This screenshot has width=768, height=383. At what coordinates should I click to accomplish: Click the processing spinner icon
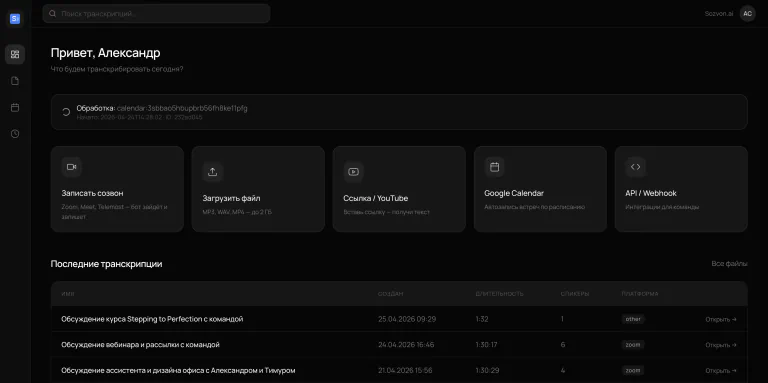pos(66,112)
